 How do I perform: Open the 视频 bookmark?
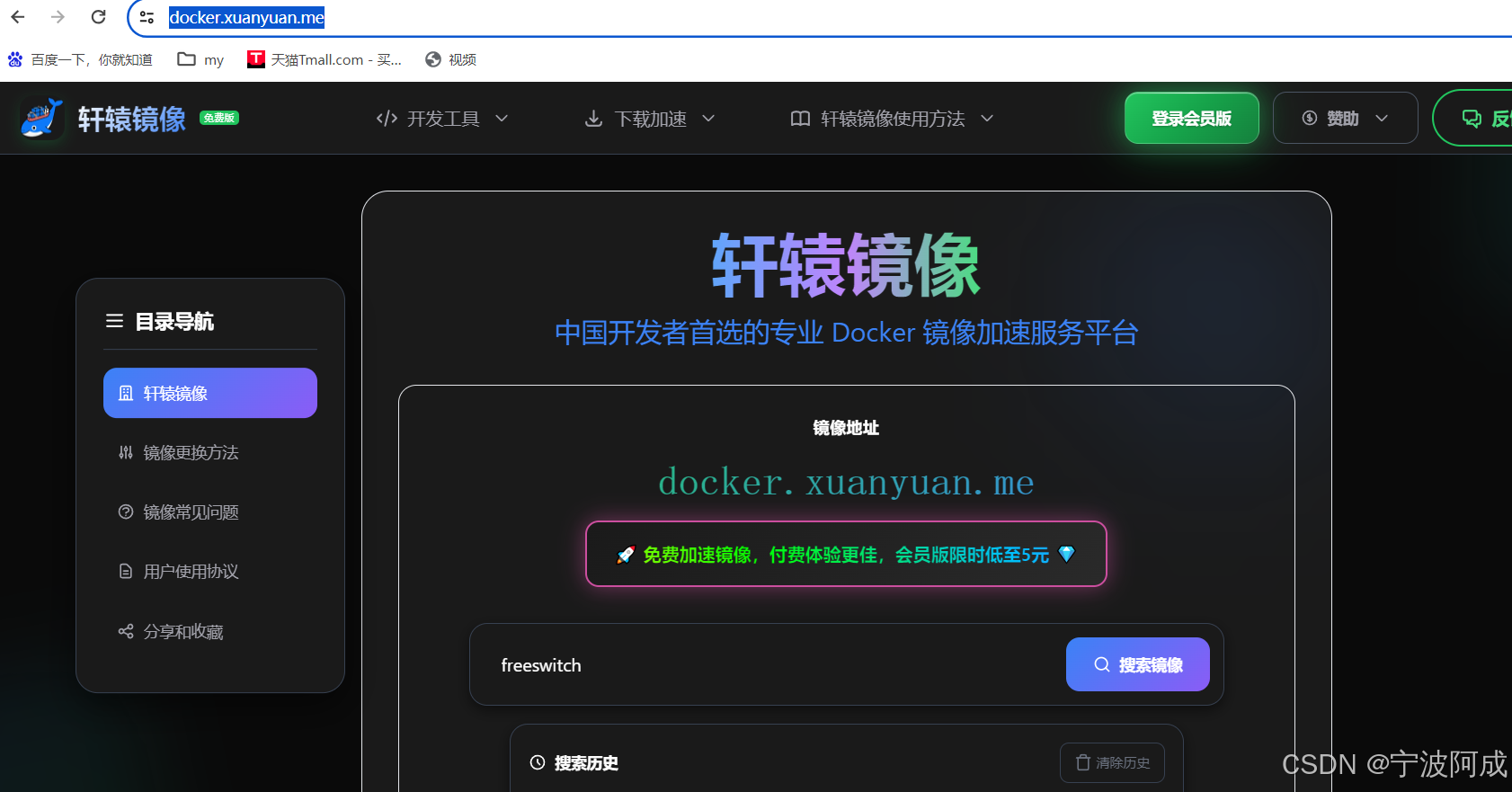[x=451, y=59]
